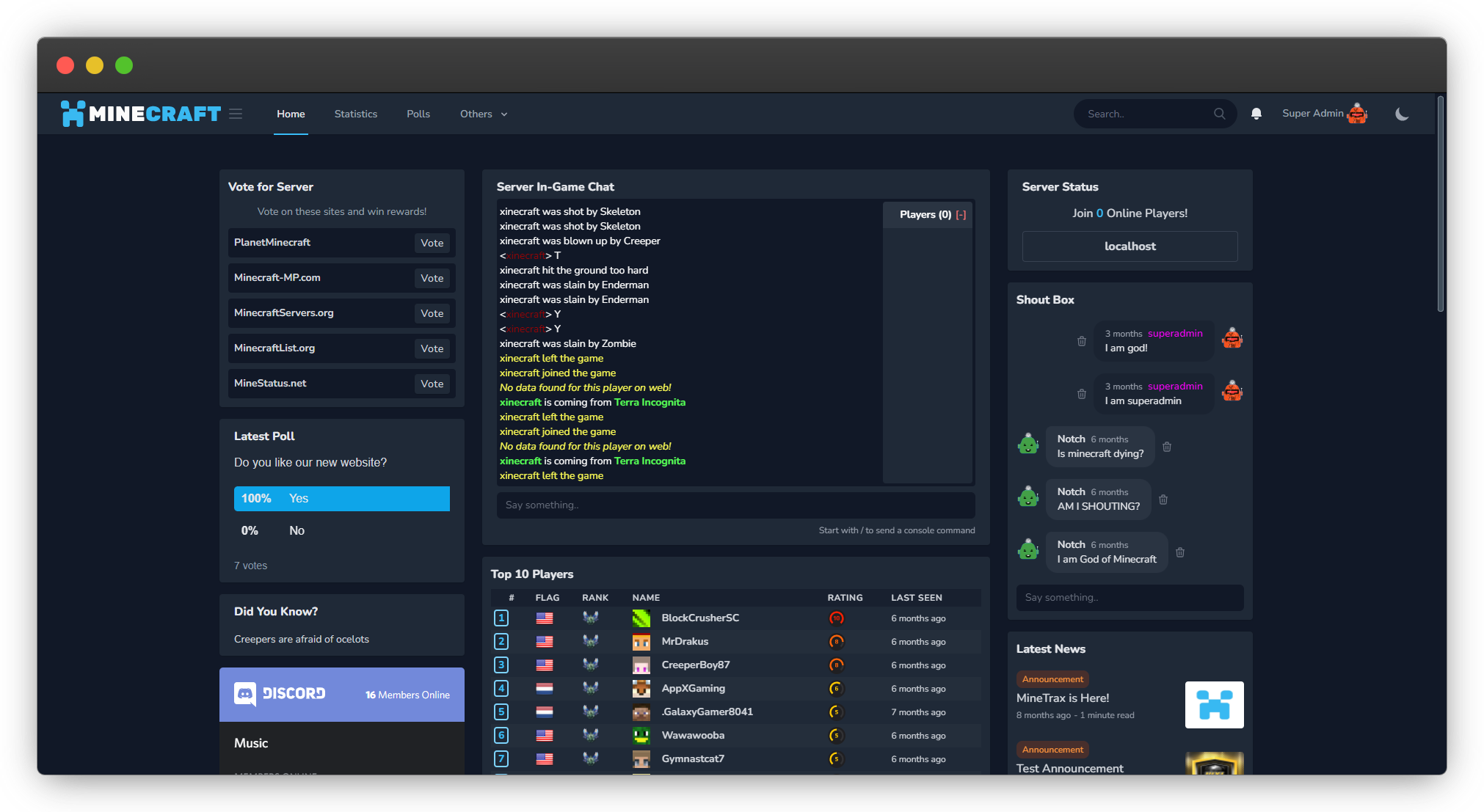The width and height of the screenshot is (1484, 812).
Task: Open the Statistics tab
Action: pos(355,114)
